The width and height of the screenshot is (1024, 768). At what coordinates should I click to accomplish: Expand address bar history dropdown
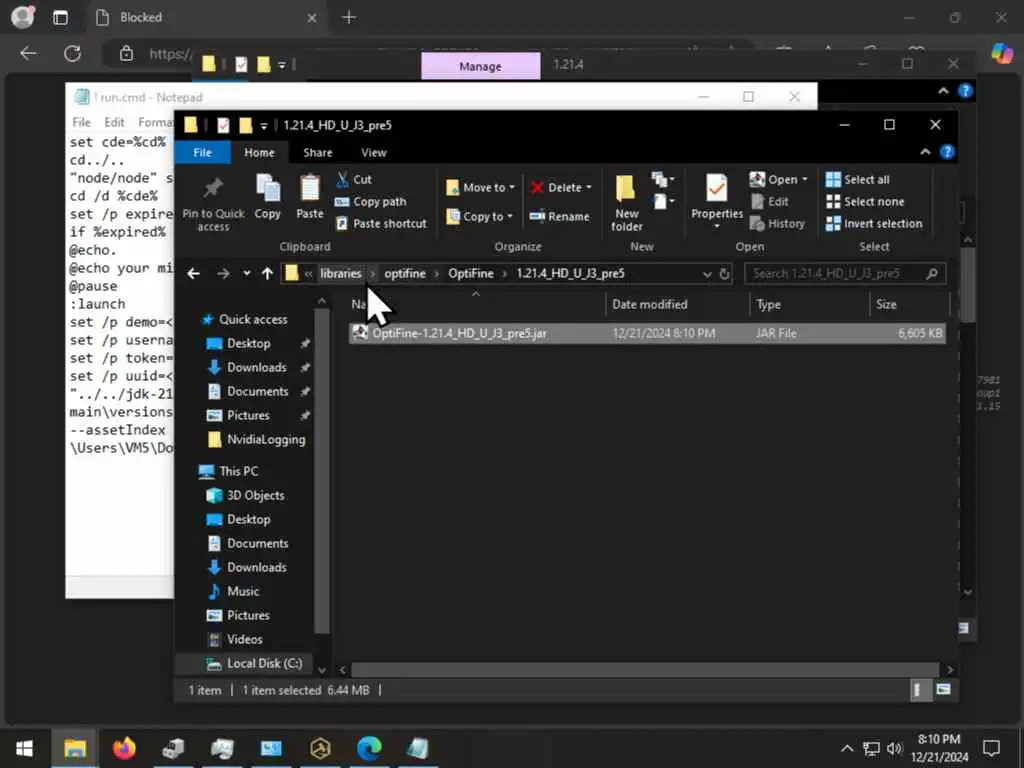[x=707, y=274]
